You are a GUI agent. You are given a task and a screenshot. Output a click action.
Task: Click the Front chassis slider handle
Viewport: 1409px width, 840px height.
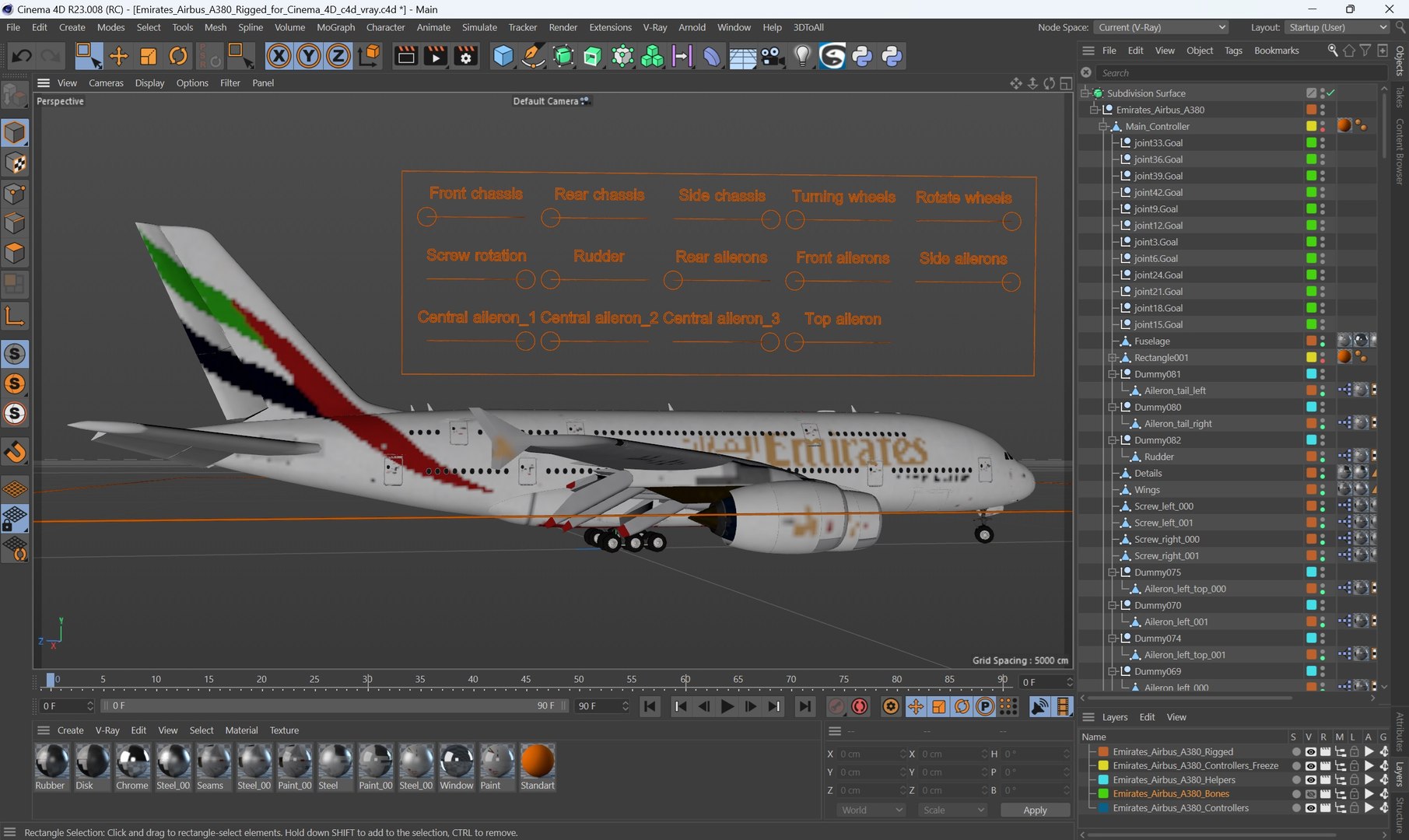pos(426,218)
